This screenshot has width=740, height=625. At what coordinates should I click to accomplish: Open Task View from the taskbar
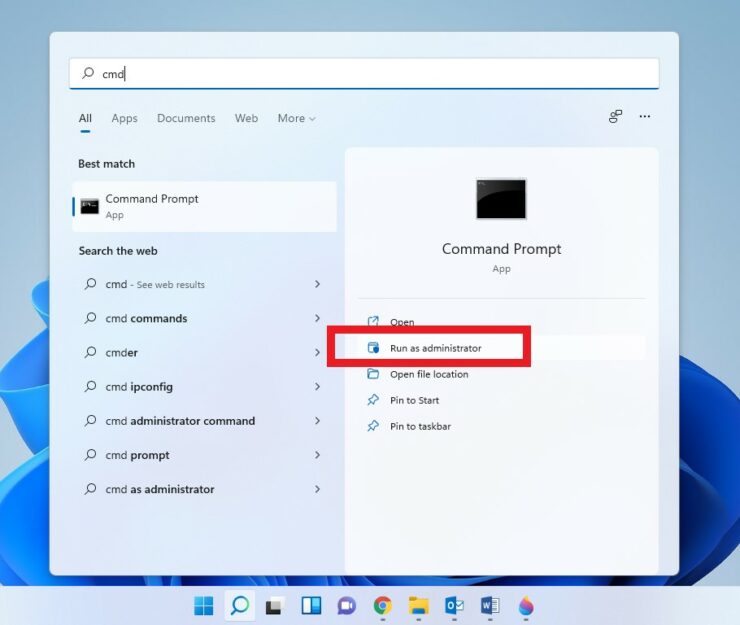pyautogui.click(x=275, y=606)
